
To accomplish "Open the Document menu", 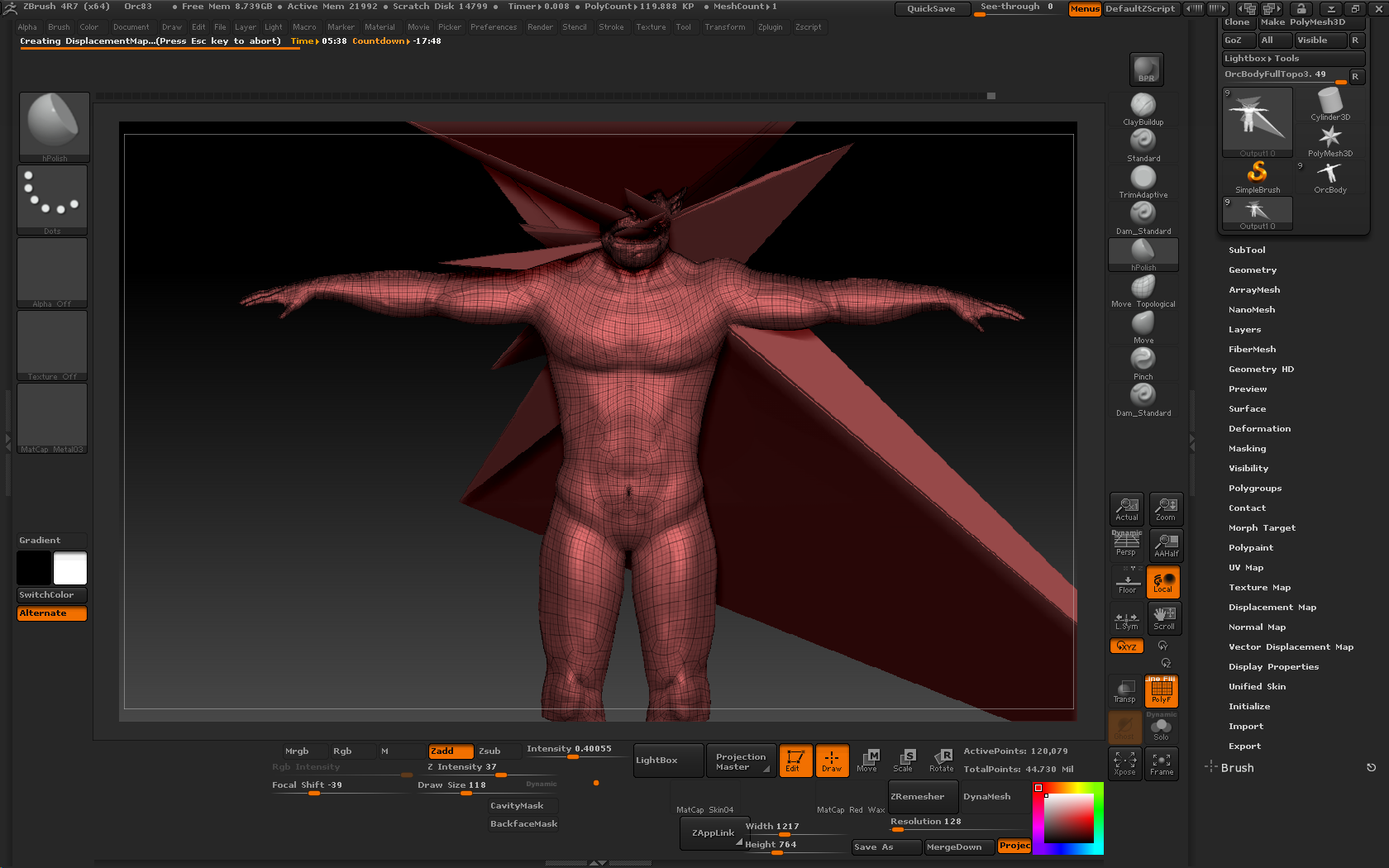I will pyautogui.click(x=131, y=27).
